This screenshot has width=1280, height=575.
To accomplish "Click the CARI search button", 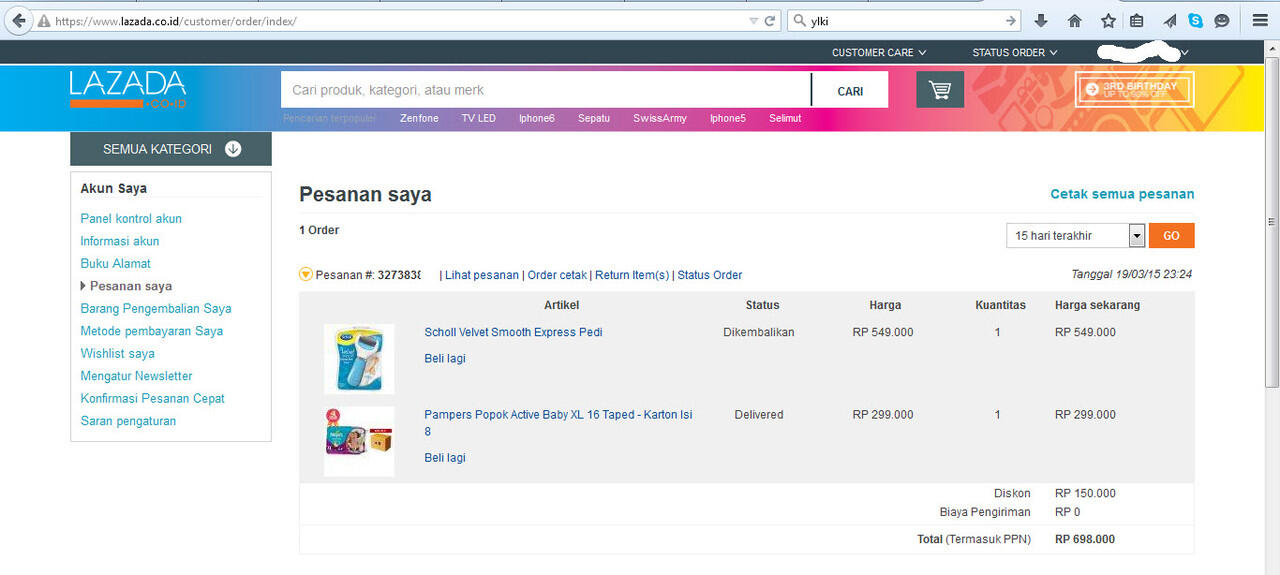I will (x=850, y=90).
